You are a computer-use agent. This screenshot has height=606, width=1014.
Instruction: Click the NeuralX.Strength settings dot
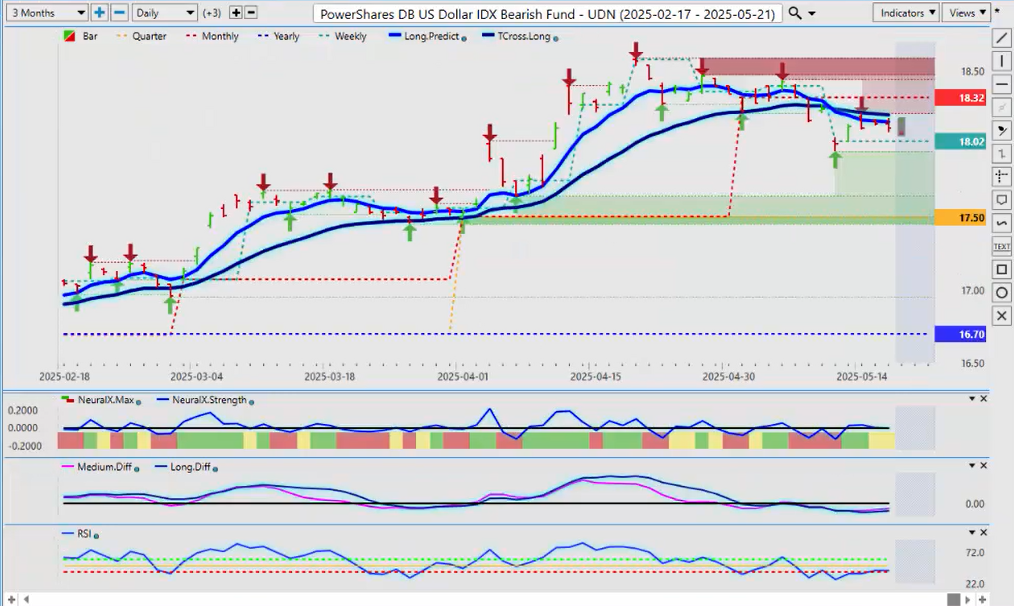point(251,402)
